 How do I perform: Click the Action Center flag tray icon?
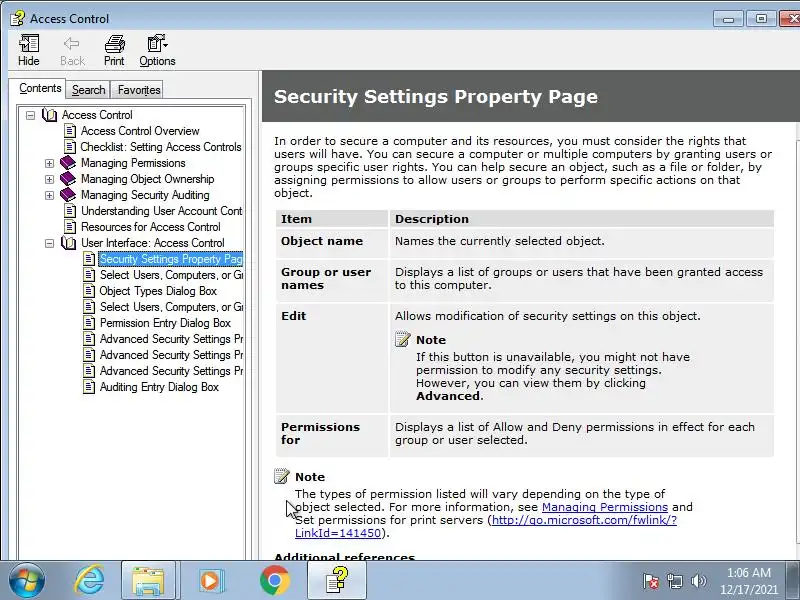coord(651,581)
